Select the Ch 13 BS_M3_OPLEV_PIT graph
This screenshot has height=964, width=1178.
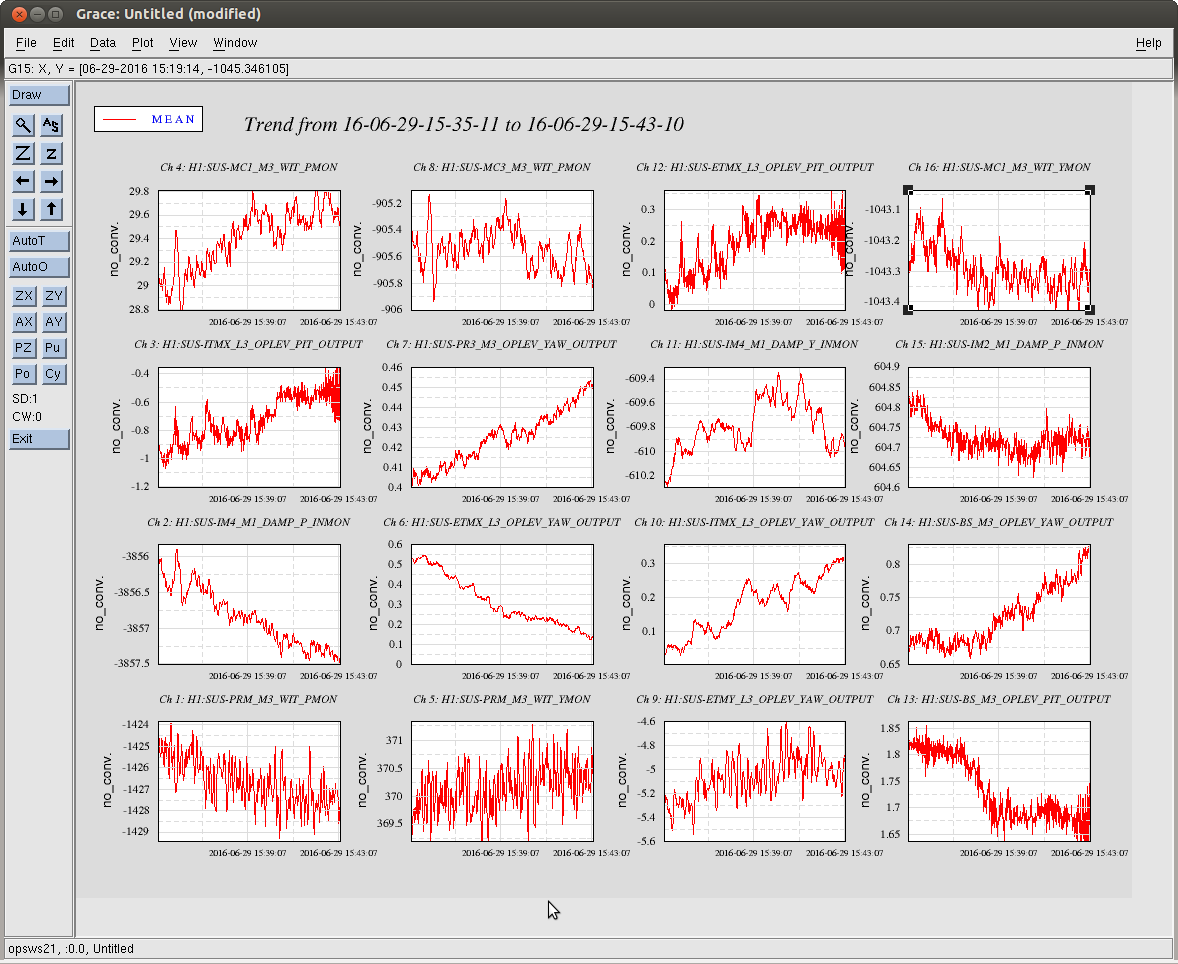(999, 781)
